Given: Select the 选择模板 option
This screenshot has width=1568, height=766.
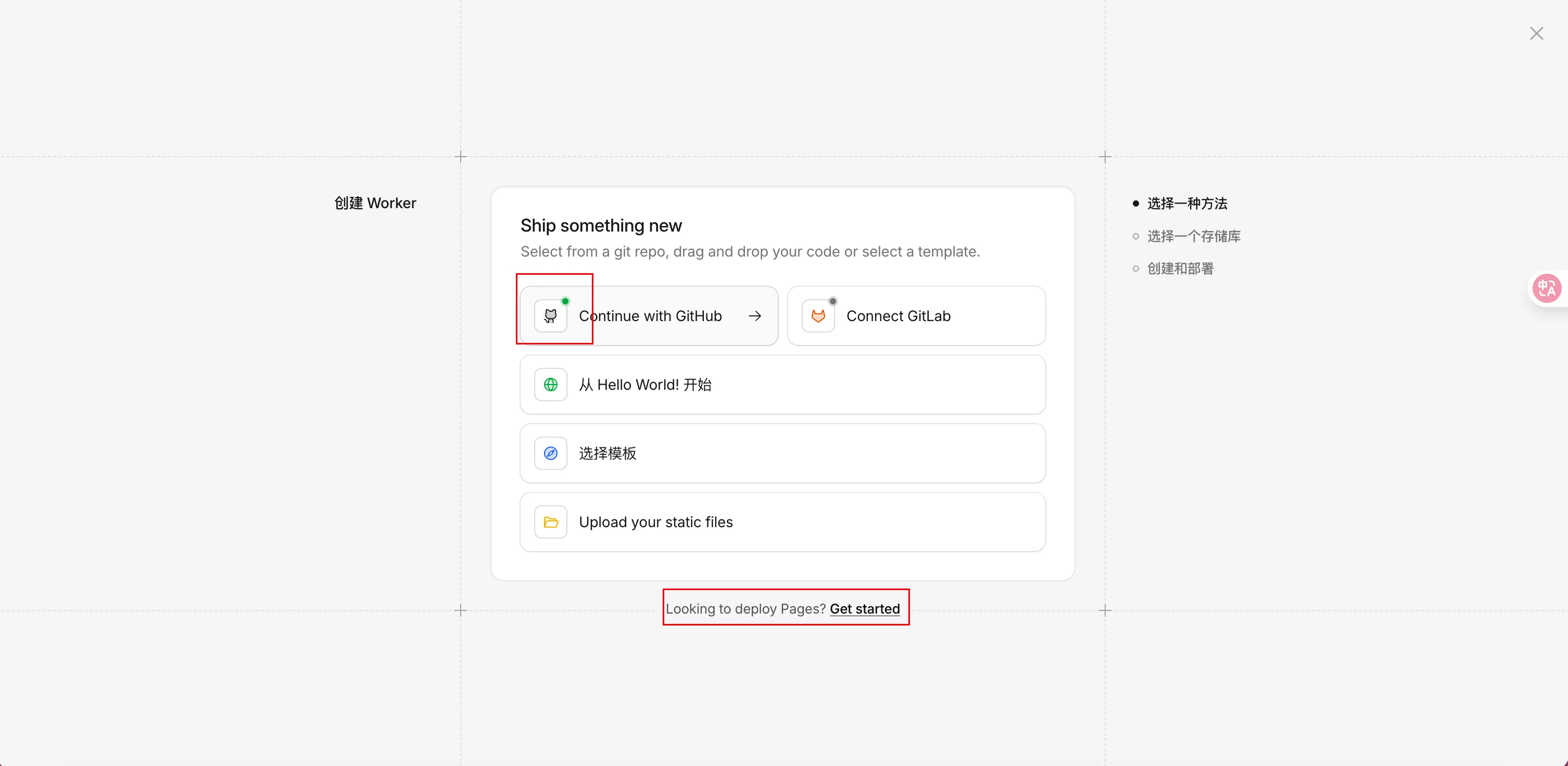Looking at the screenshot, I should [x=782, y=453].
